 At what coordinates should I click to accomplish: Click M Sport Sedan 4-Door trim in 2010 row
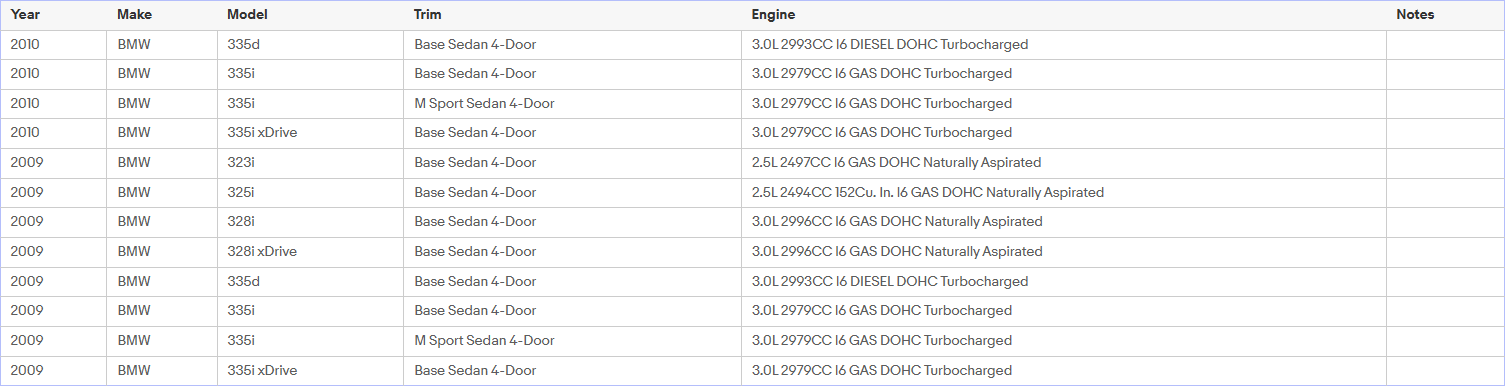pos(572,103)
